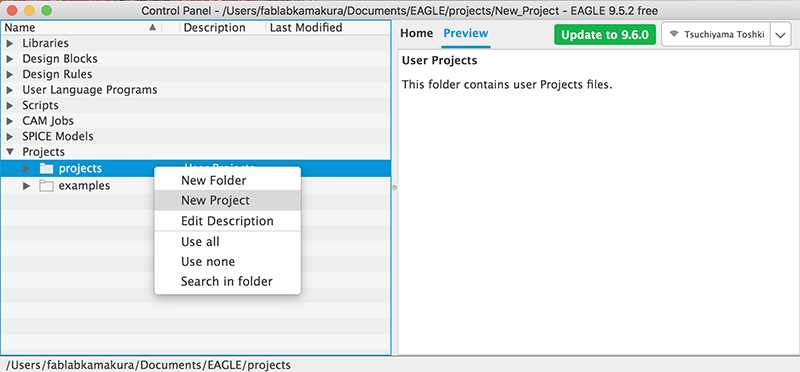Click the Tsuchiyama Toshki account button

click(x=716, y=35)
